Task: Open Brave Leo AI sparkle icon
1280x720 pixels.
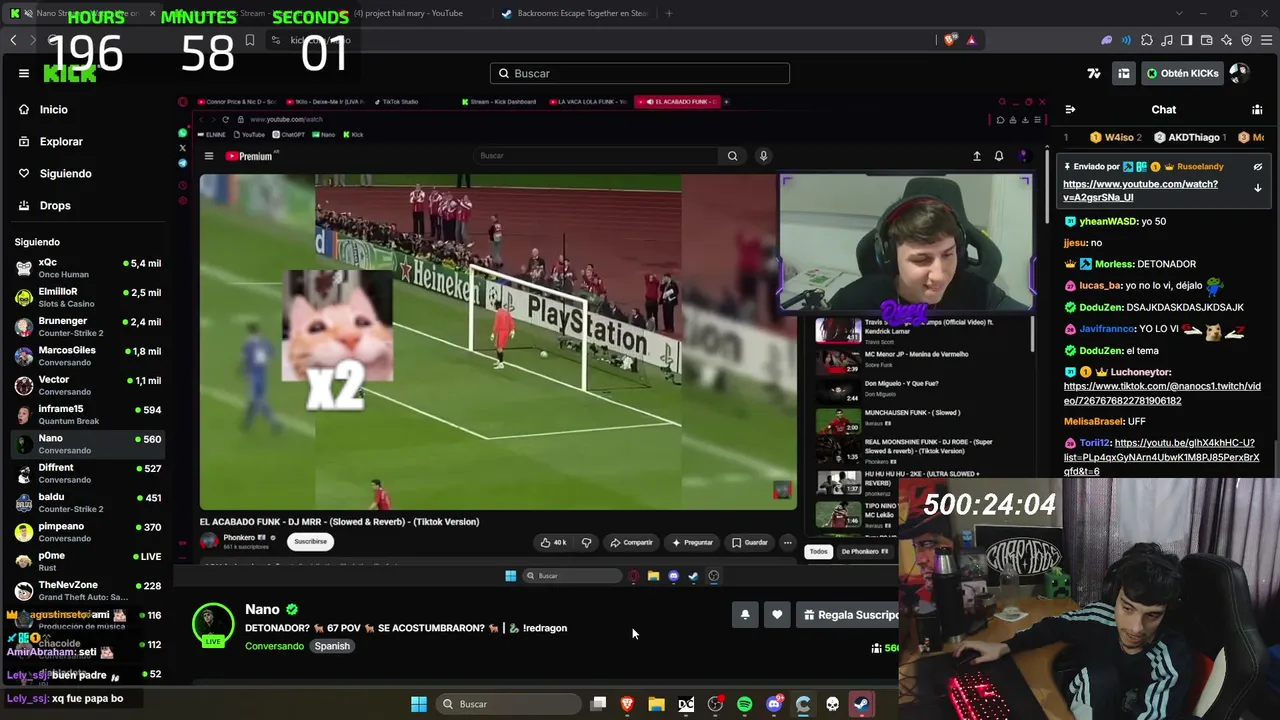Action: click(1226, 40)
